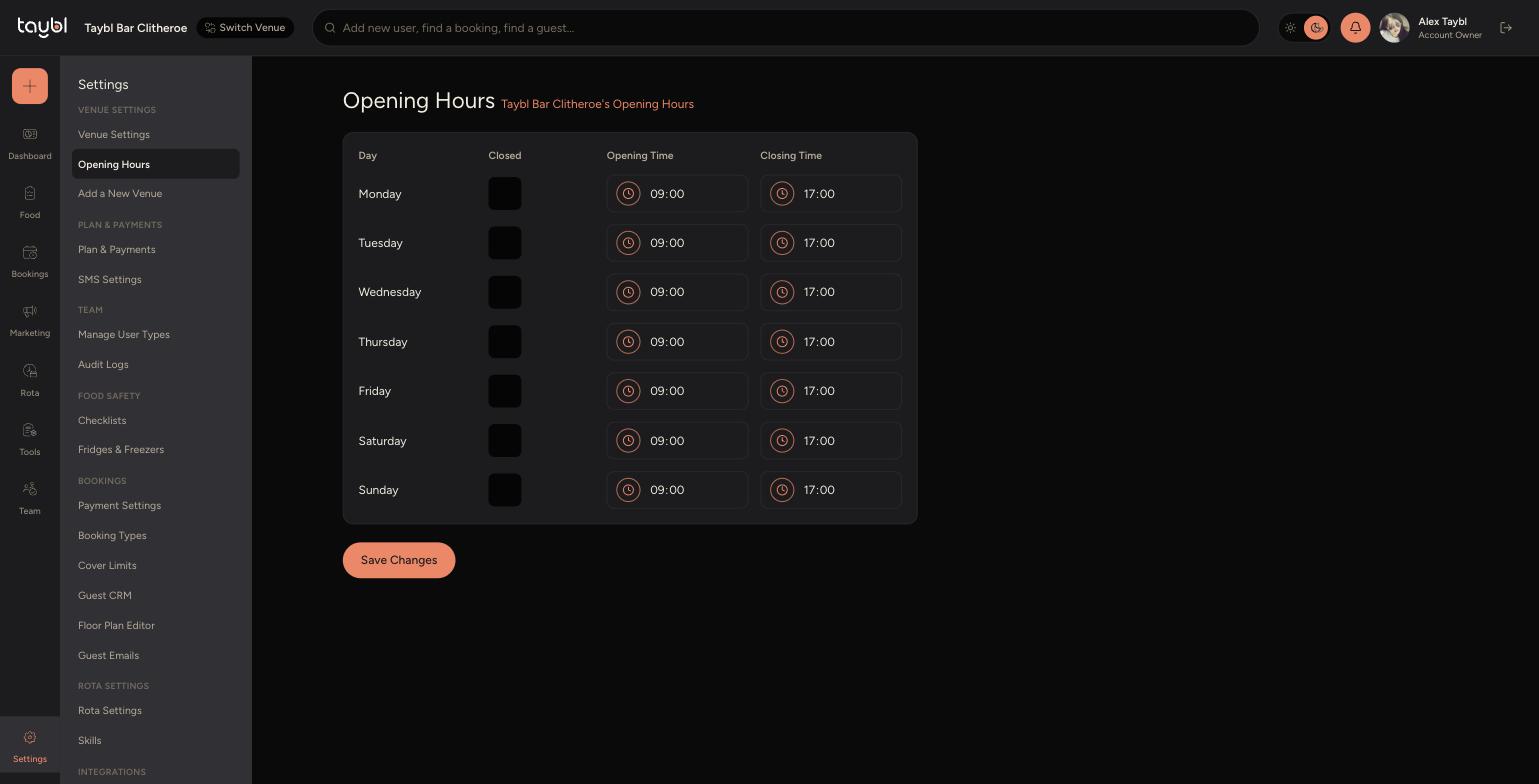The height and width of the screenshot is (784, 1539).
Task: Open Guest CRM settings
Action: click(105, 596)
